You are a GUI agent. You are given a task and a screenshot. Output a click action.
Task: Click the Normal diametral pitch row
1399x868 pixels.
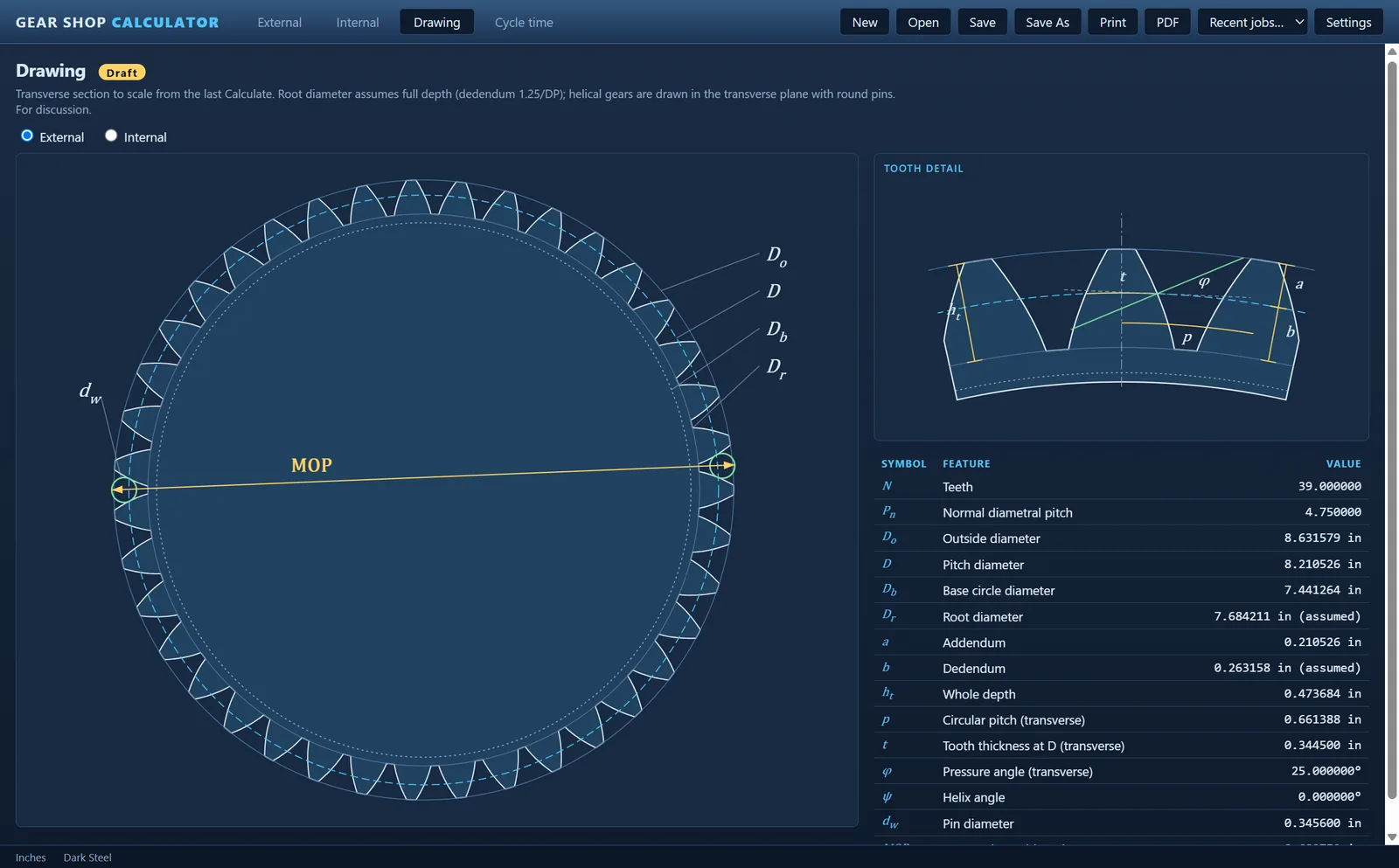1122,512
